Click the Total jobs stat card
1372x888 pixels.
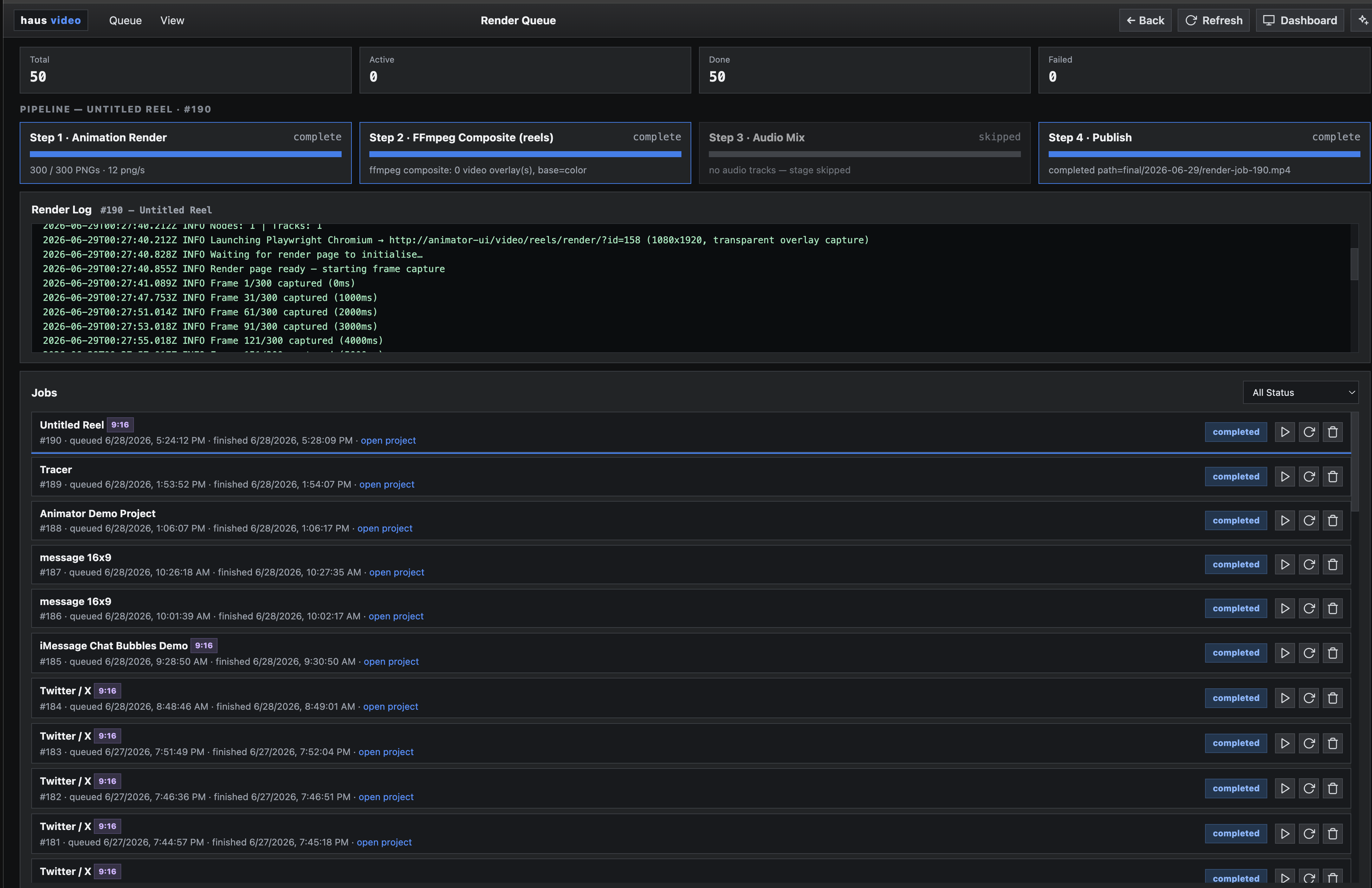pyautogui.click(x=186, y=70)
